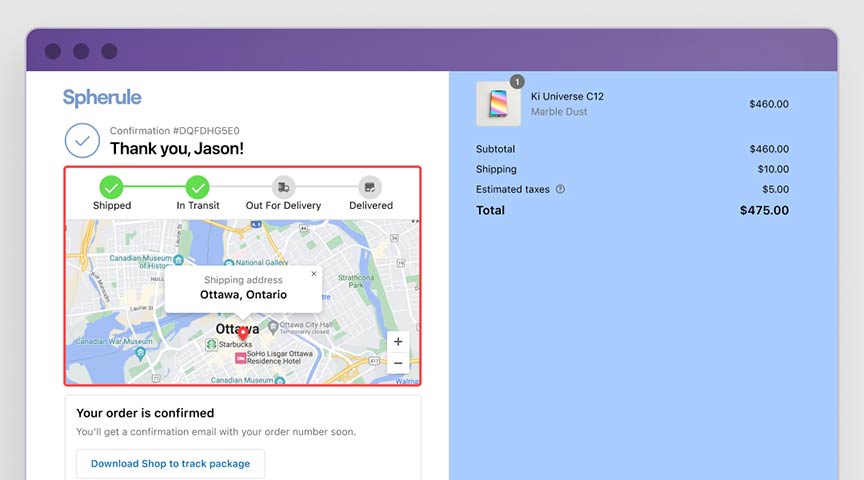Click the Marble Dust variant text
The image size is (864, 480).
[x=559, y=112]
